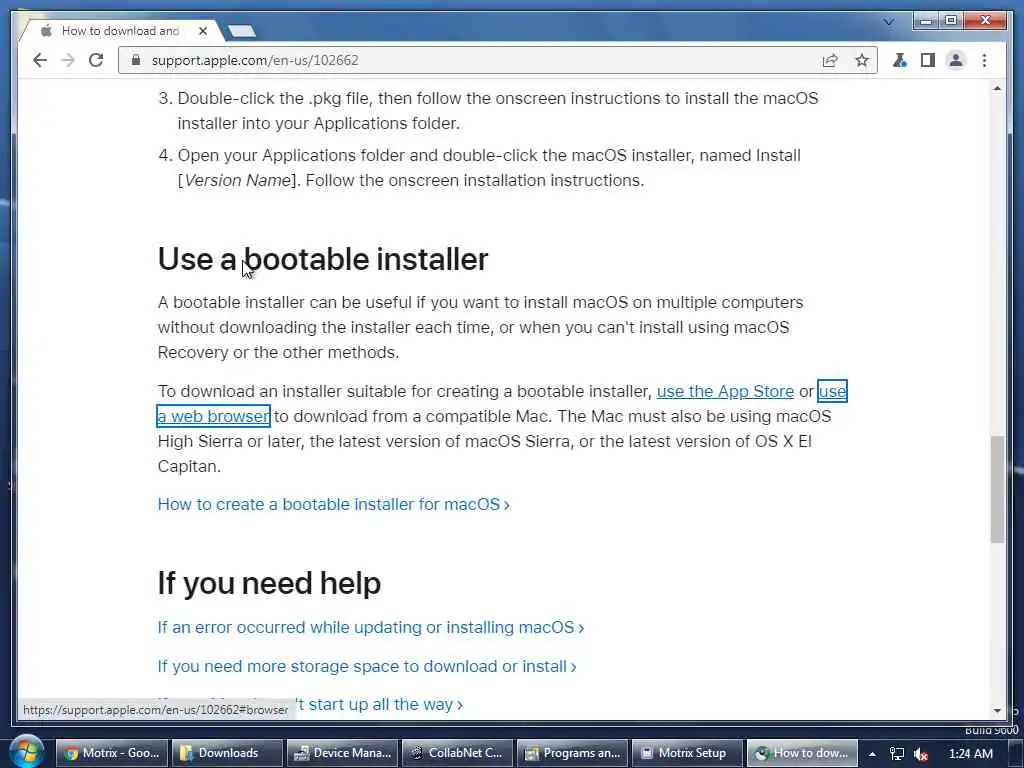Open a new tab
Viewport: 1024px width, 768px height.
(241, 31)
